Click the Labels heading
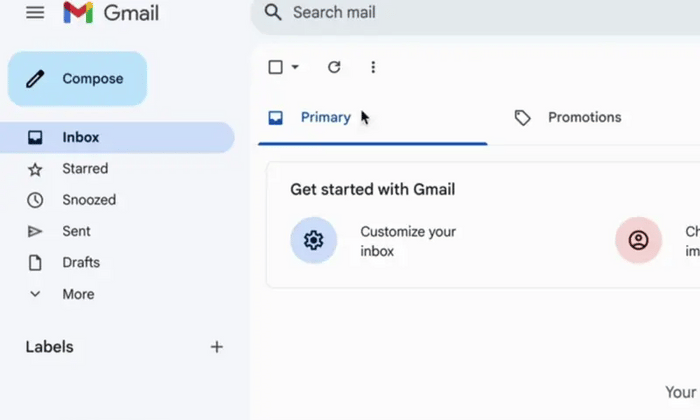This screenshot has width=700, height=420. coord(50,347)
